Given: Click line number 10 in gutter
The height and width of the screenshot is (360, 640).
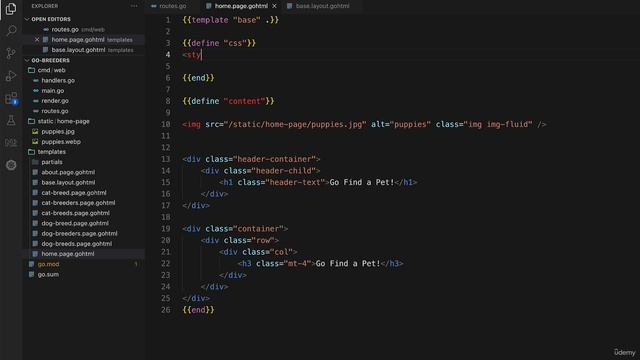Looking at the screenshot, I should click(165, 124).
